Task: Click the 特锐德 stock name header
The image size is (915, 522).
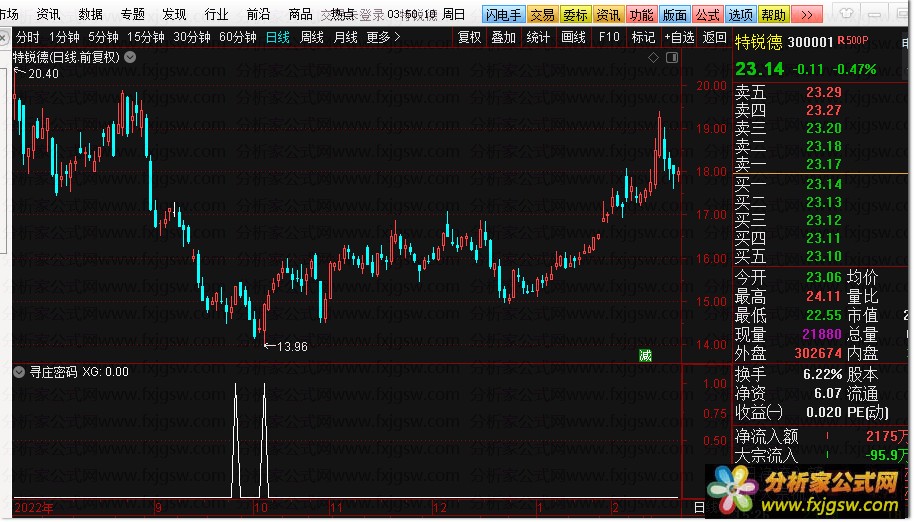Action: tap(759, 42)
